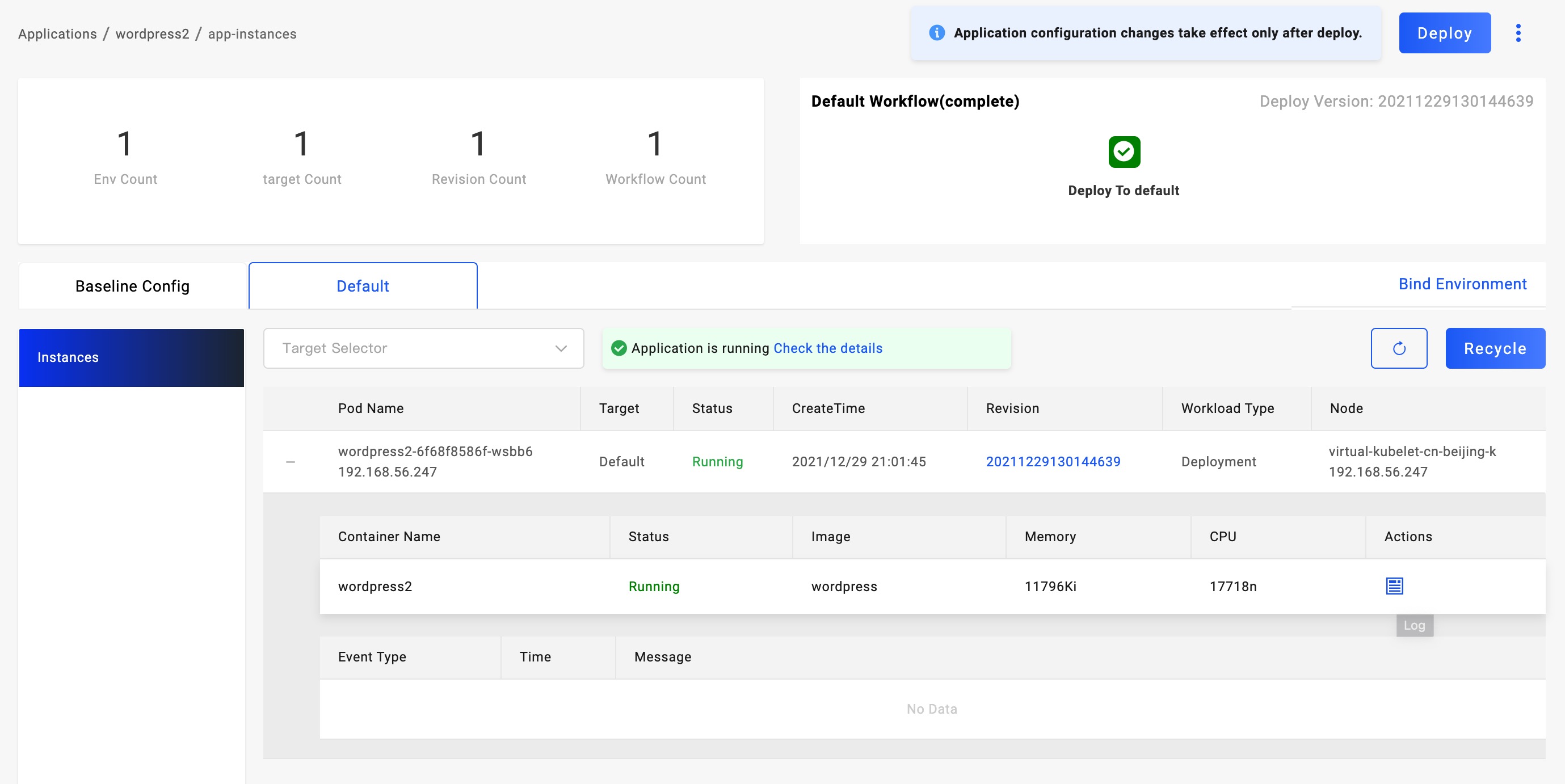Go to Applications breadcrumb
Screen dimensions: 1565x784
[57, 34]
